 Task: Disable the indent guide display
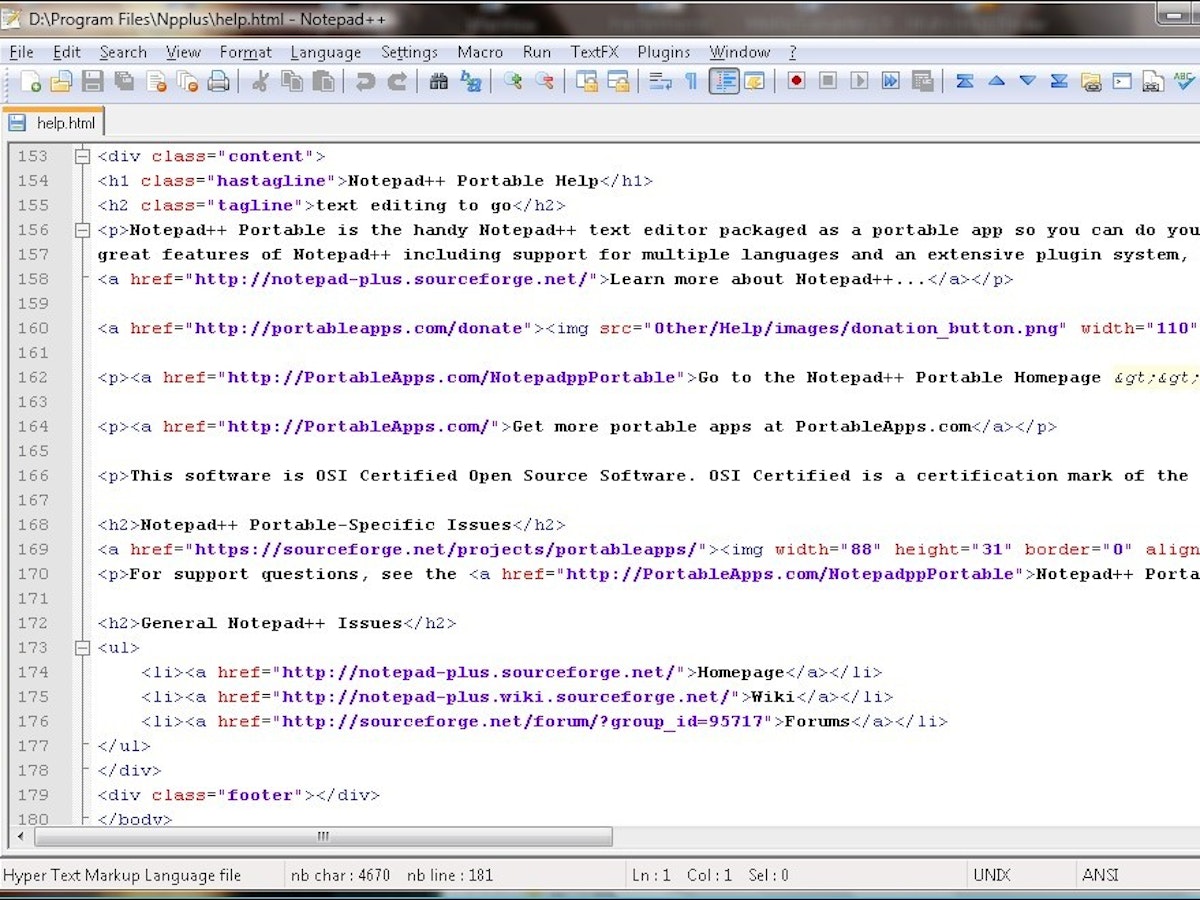(725, 82)
